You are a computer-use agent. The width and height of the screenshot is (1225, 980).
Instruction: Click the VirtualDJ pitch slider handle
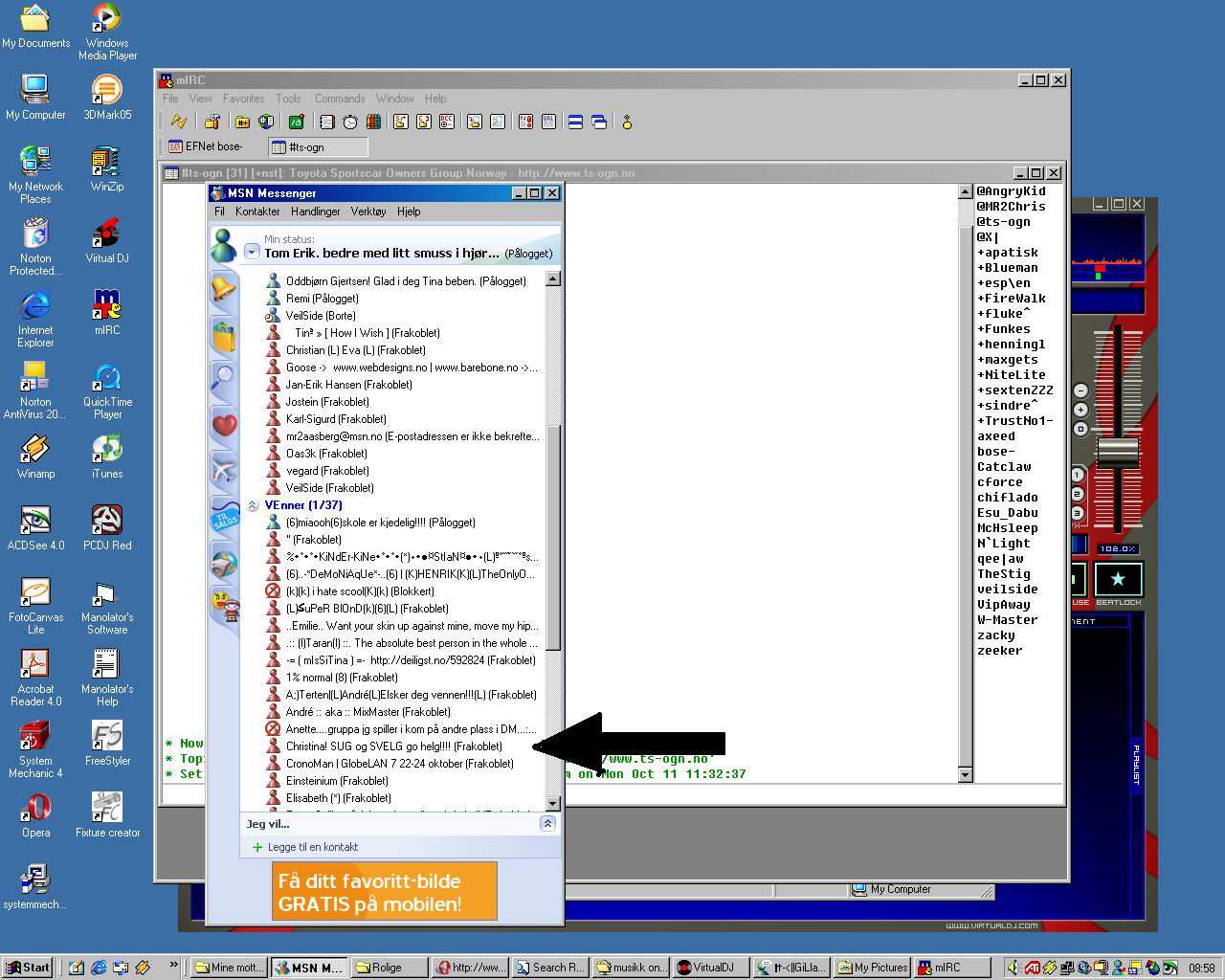pos(1117,452)
